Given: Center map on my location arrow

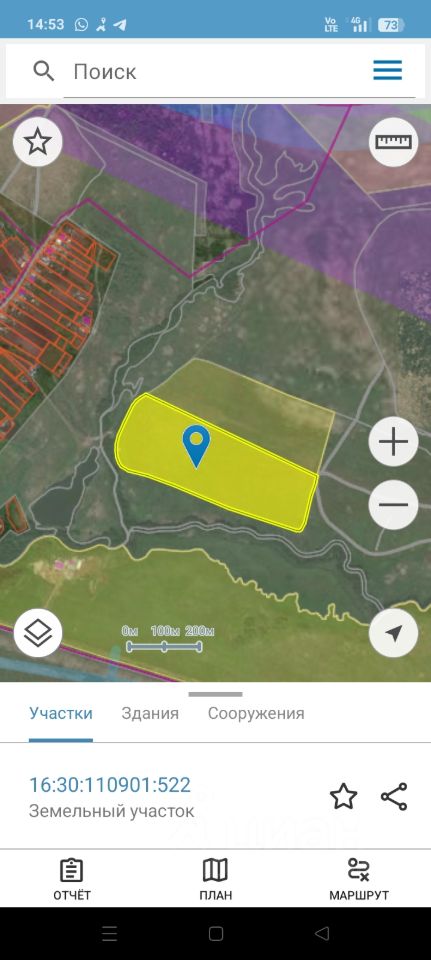Looking at the screenshot, I should point(394,633).
